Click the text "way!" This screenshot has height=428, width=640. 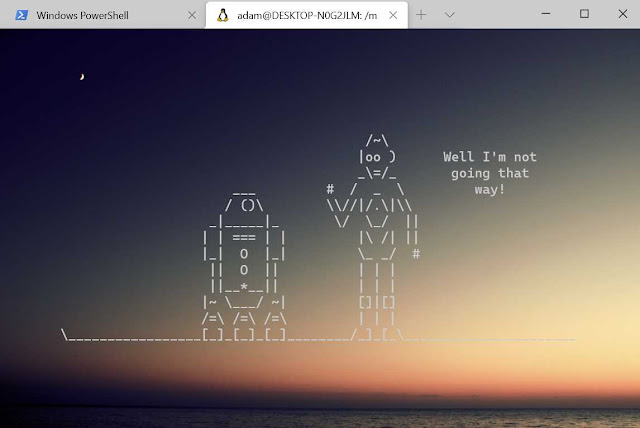coord(490,190)
